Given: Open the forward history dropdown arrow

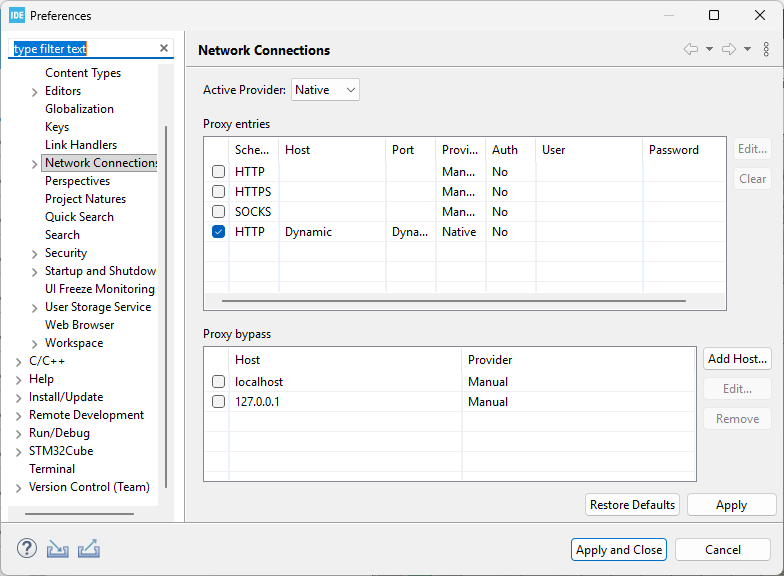Looking at the screenshot, I should click(x=747, y=49).
